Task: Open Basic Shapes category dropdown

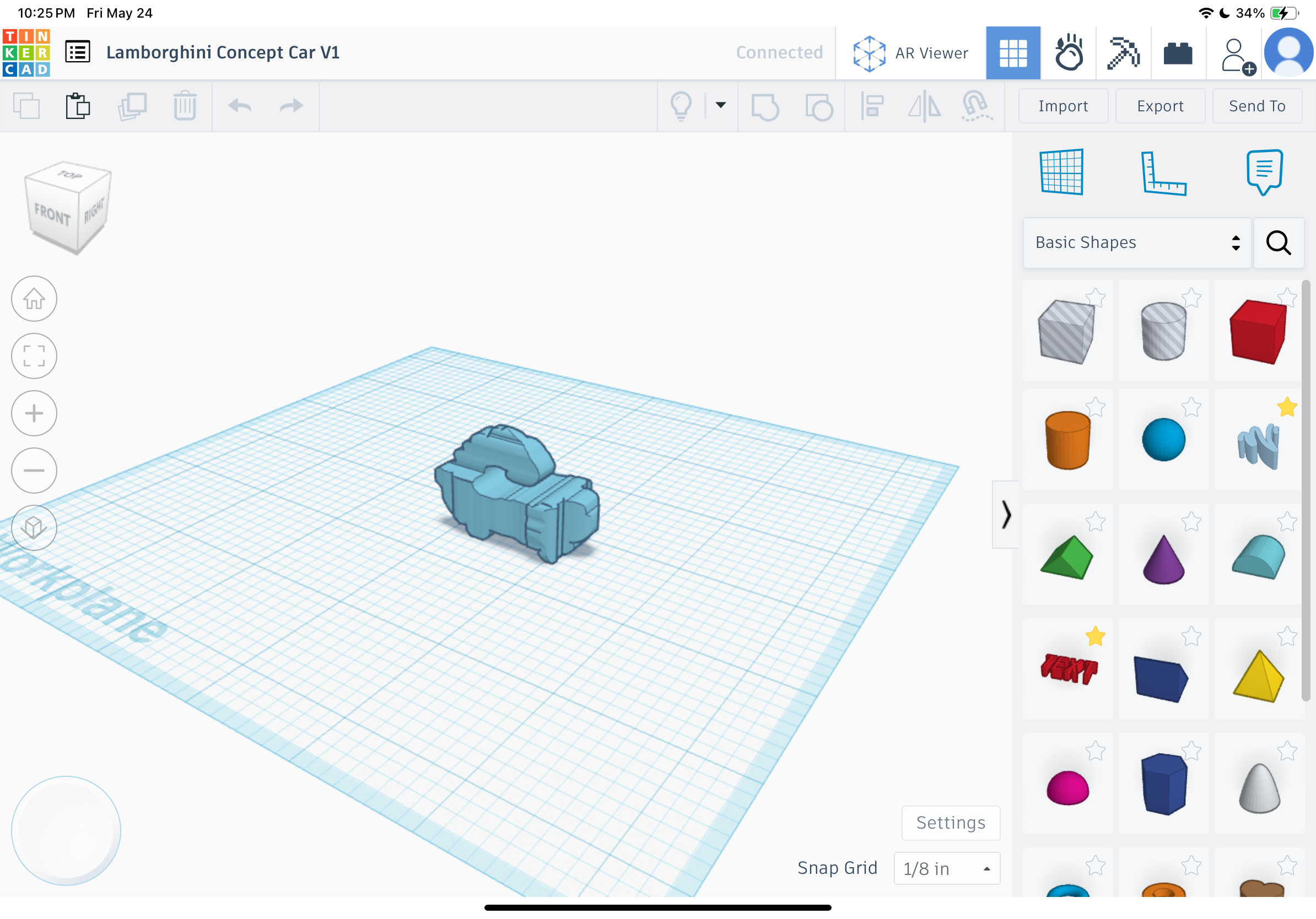Action: (x=1136, y=242)
